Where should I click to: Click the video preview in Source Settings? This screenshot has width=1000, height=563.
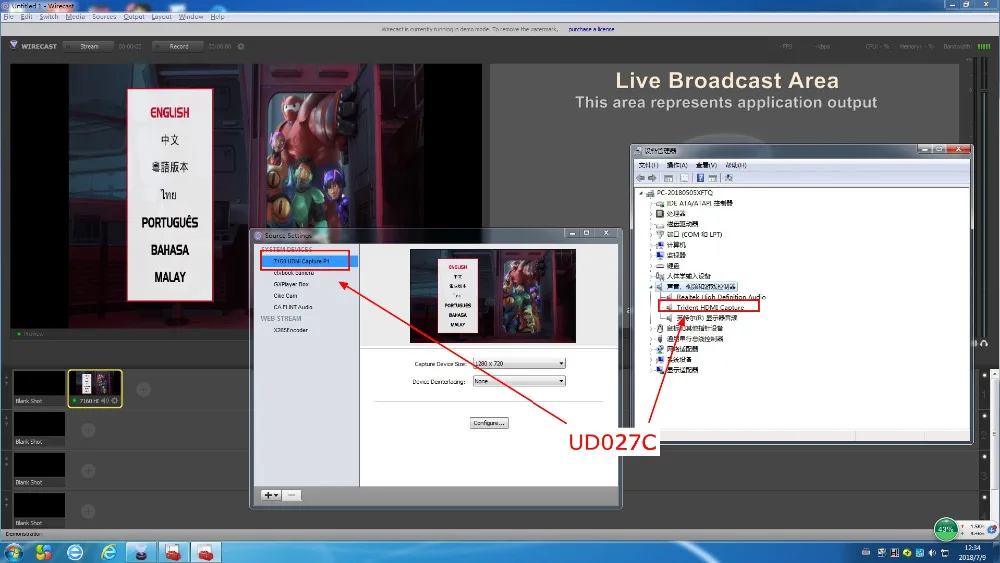[492, 296]
